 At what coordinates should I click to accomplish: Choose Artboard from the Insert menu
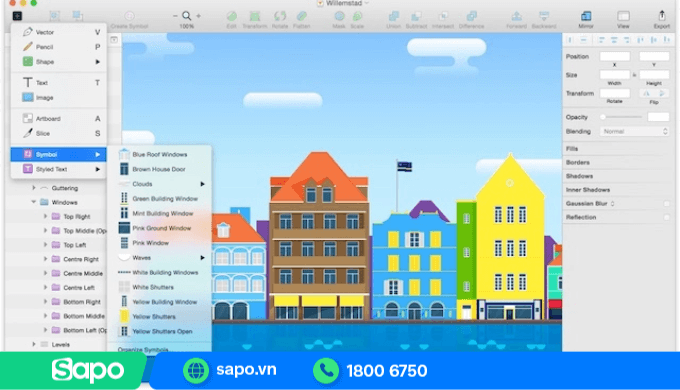click(59, 118)
